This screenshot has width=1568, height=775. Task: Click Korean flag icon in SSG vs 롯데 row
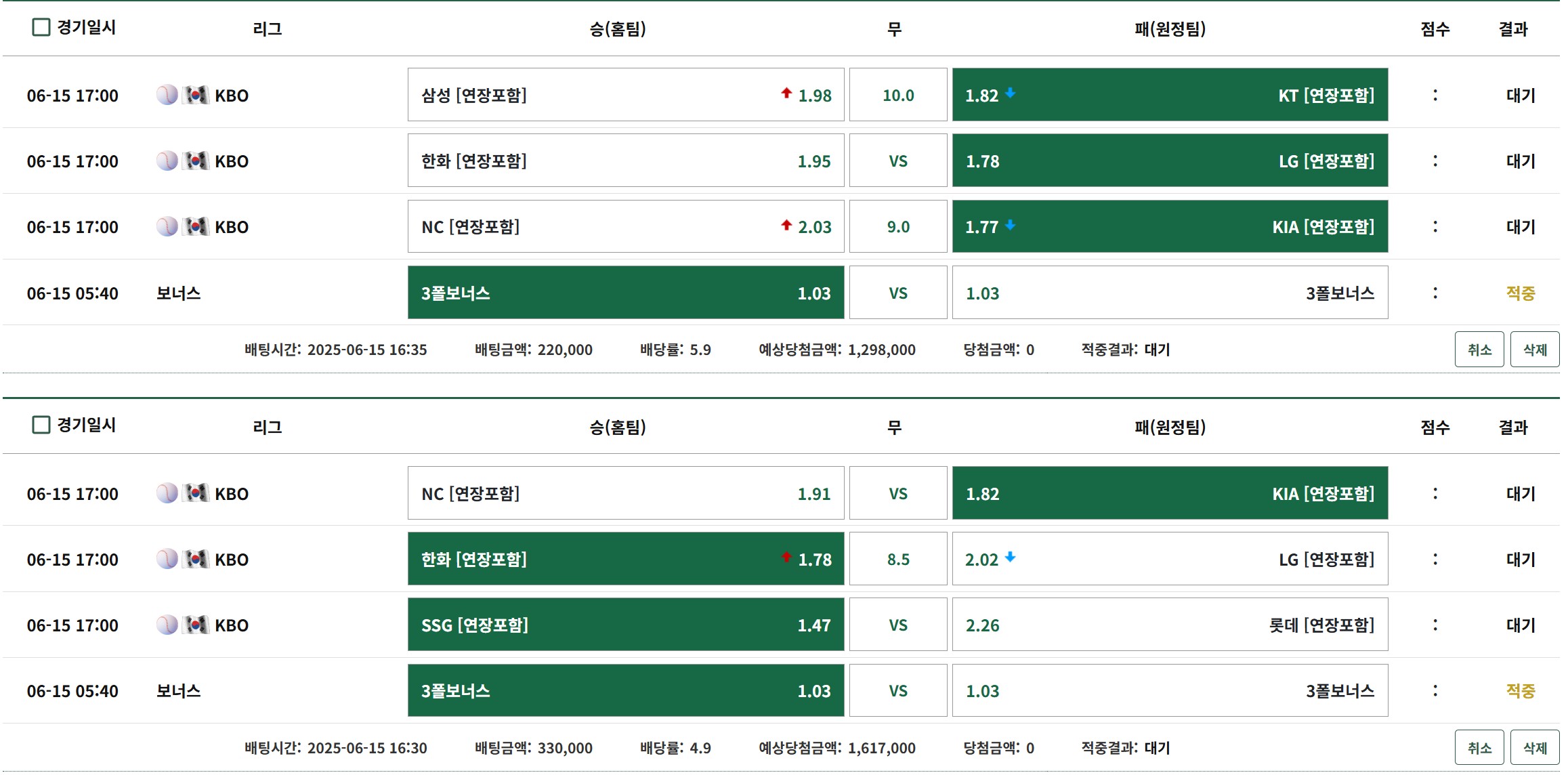(196, 625)
